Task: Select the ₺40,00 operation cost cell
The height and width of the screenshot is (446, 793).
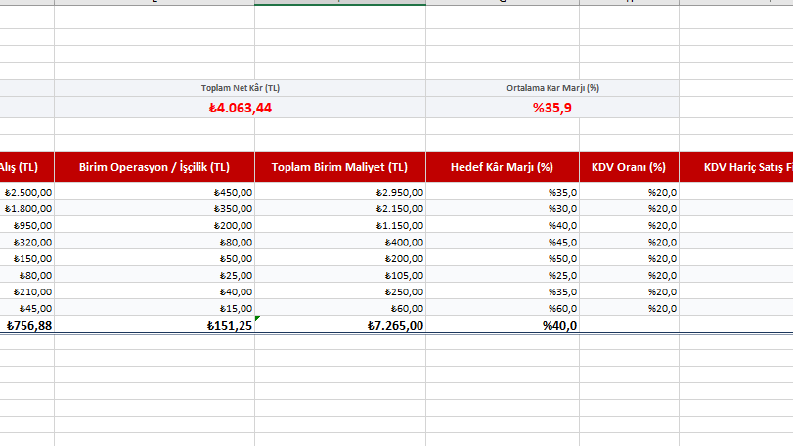Action: coord(154,292)
